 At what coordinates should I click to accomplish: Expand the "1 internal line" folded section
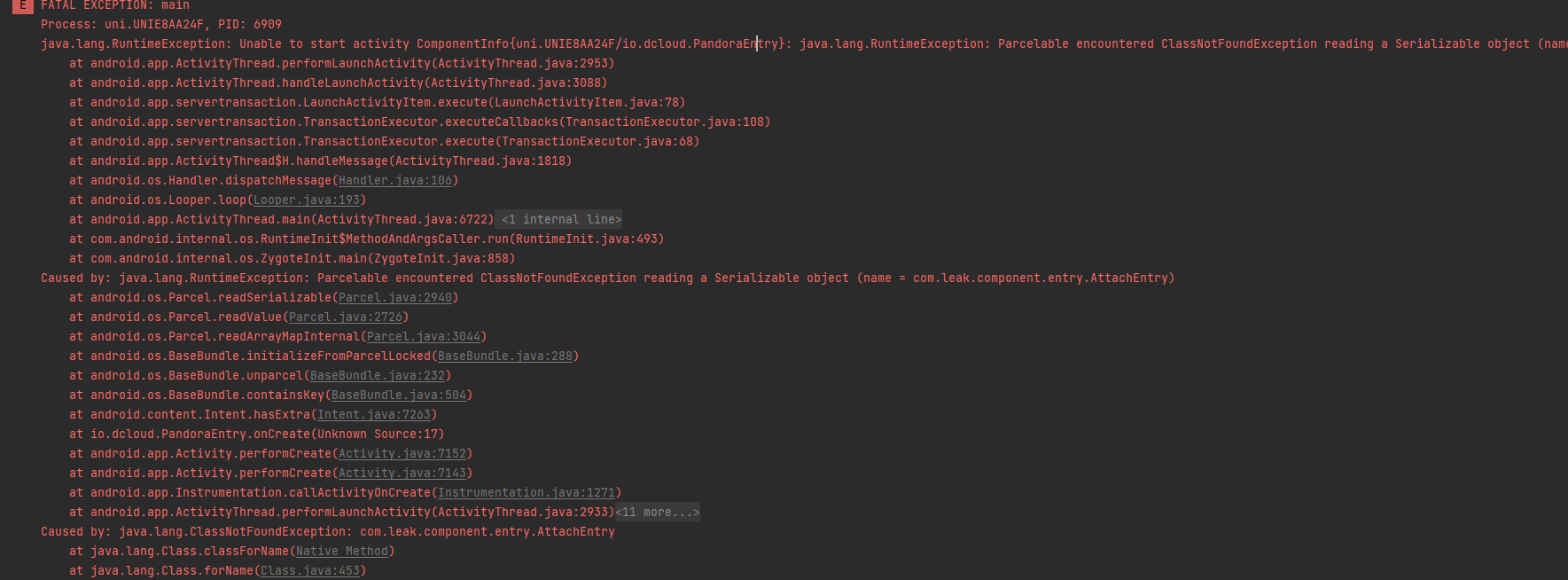pyautogui.click(x=560, y=219)
